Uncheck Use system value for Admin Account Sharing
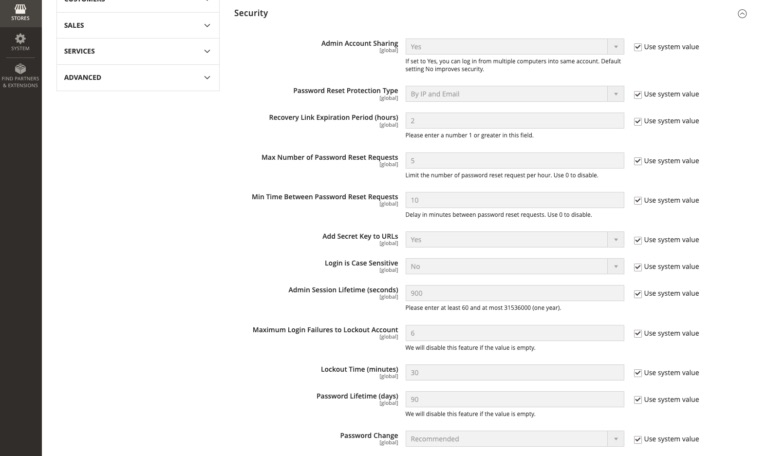 [638, 46]
